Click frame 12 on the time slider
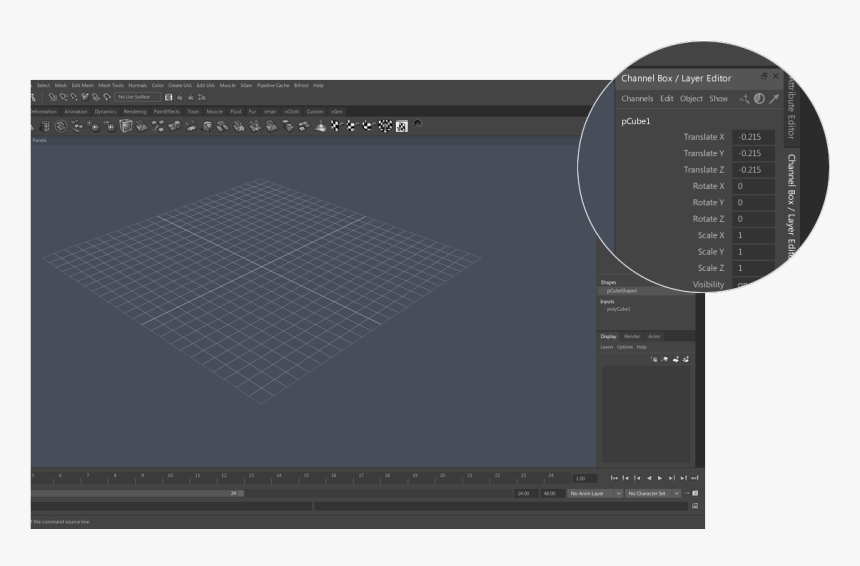Image resolution: width=860 pixels, height=566 pixels. click(x=224, y=478)
